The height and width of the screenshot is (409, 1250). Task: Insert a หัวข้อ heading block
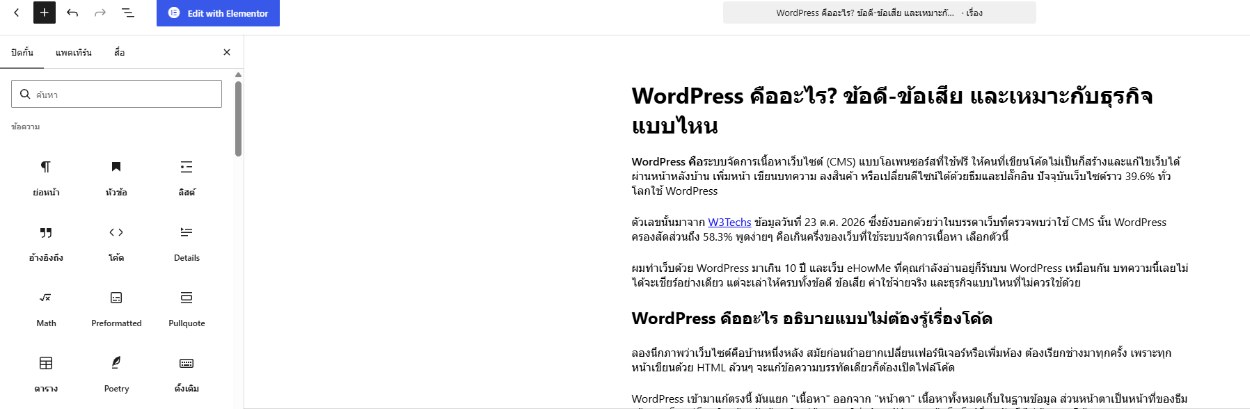[x=116, y=177]
